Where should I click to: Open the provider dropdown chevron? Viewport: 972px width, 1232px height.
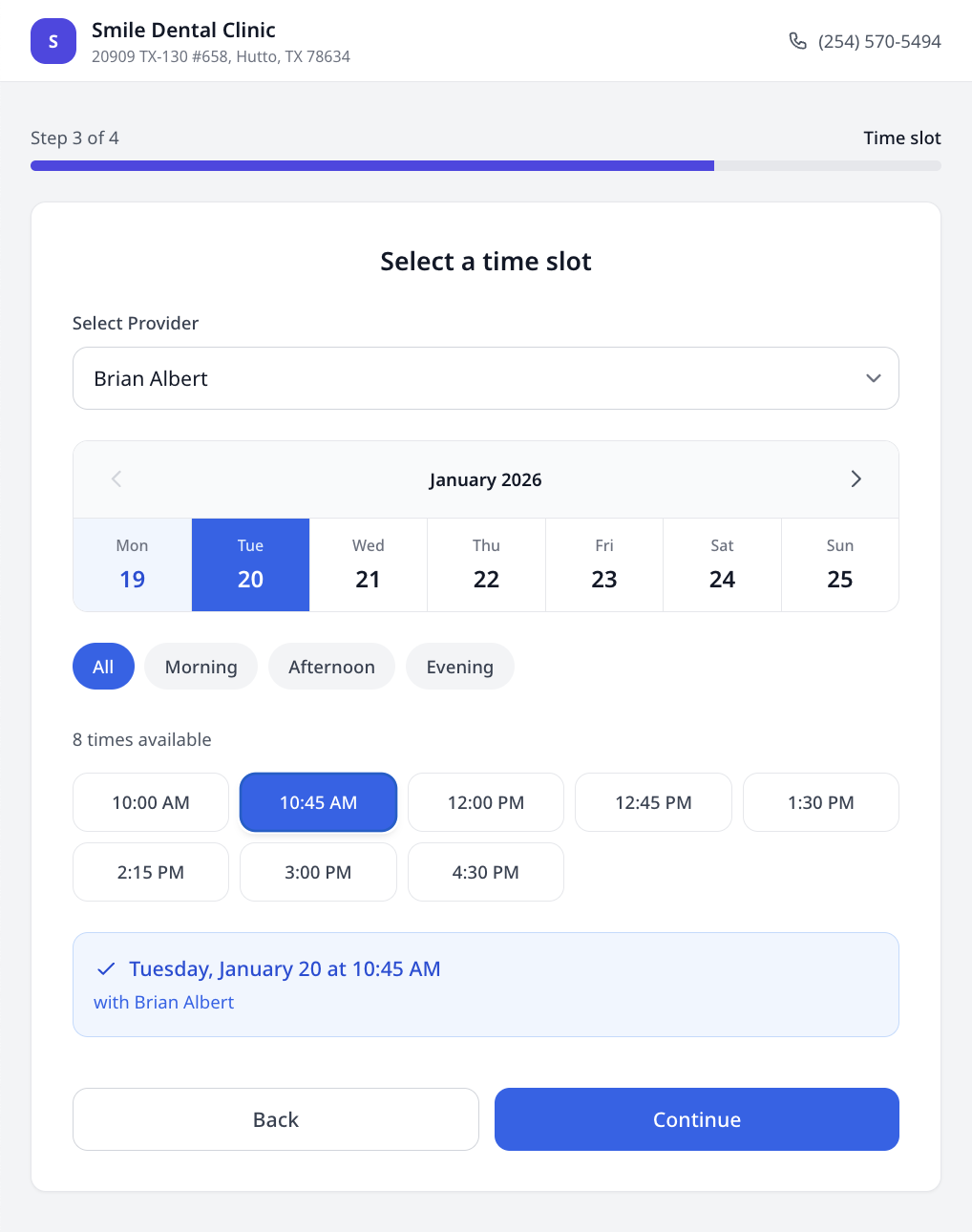873,378
